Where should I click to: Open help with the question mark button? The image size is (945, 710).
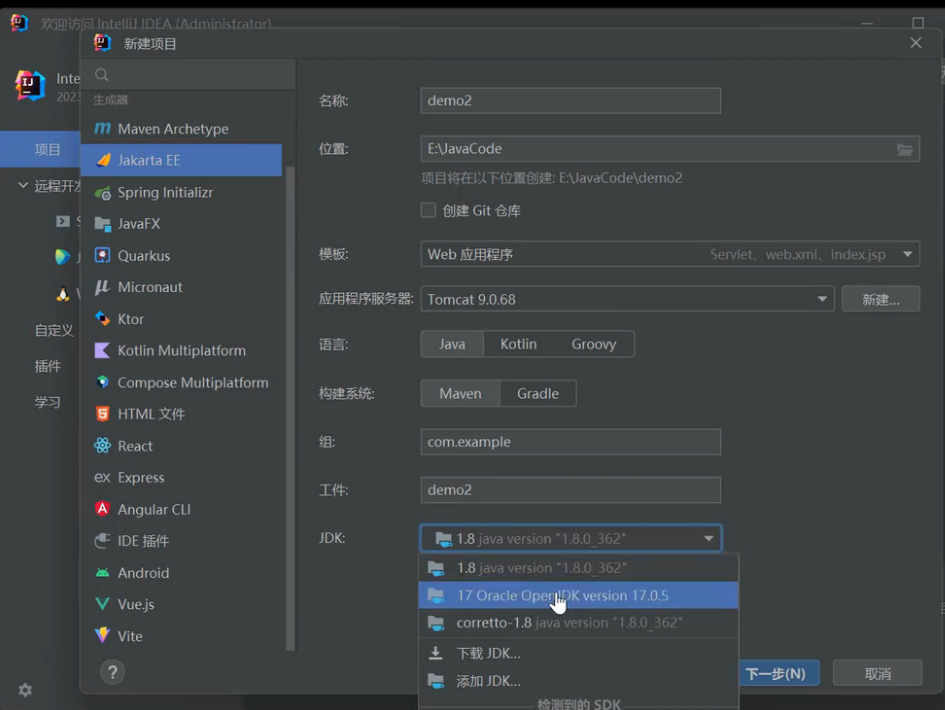click(x=113, y=672)
